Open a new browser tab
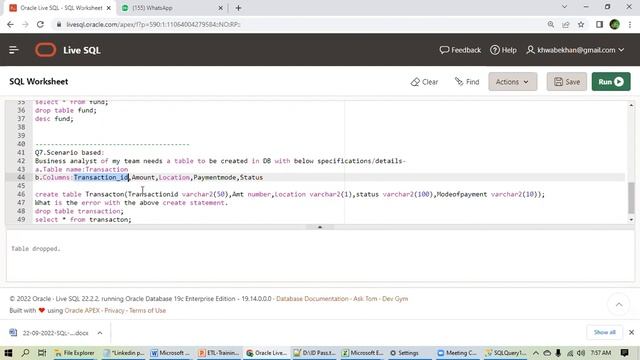Screen dimensions: 640x360 (238, 8)
